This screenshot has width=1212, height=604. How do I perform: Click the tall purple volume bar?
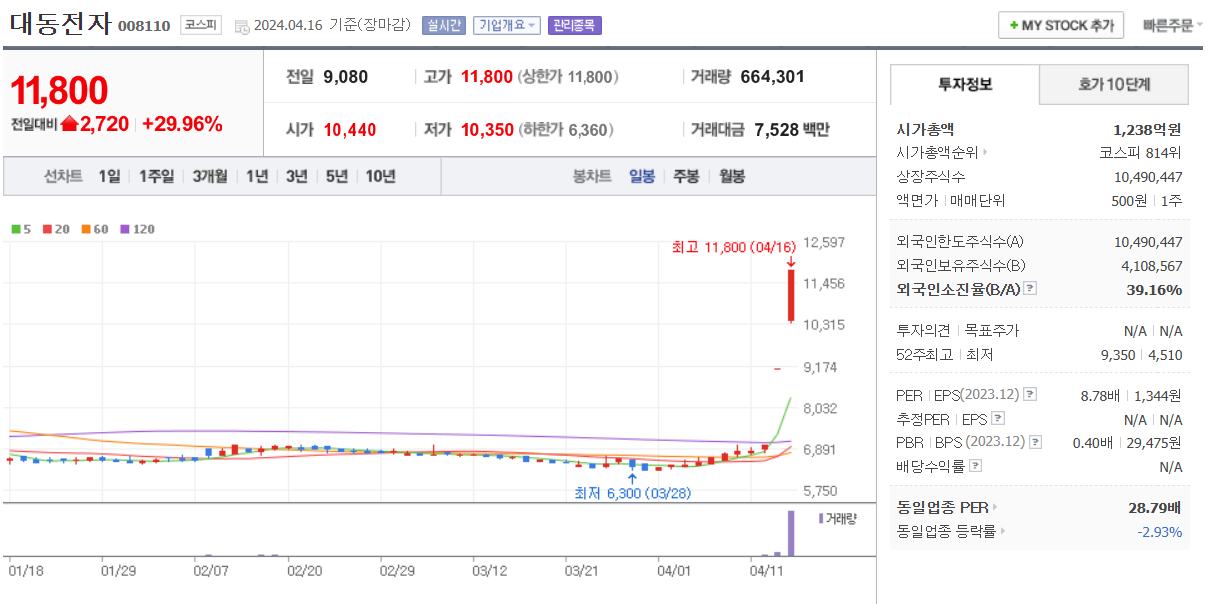tap(791, 533)
